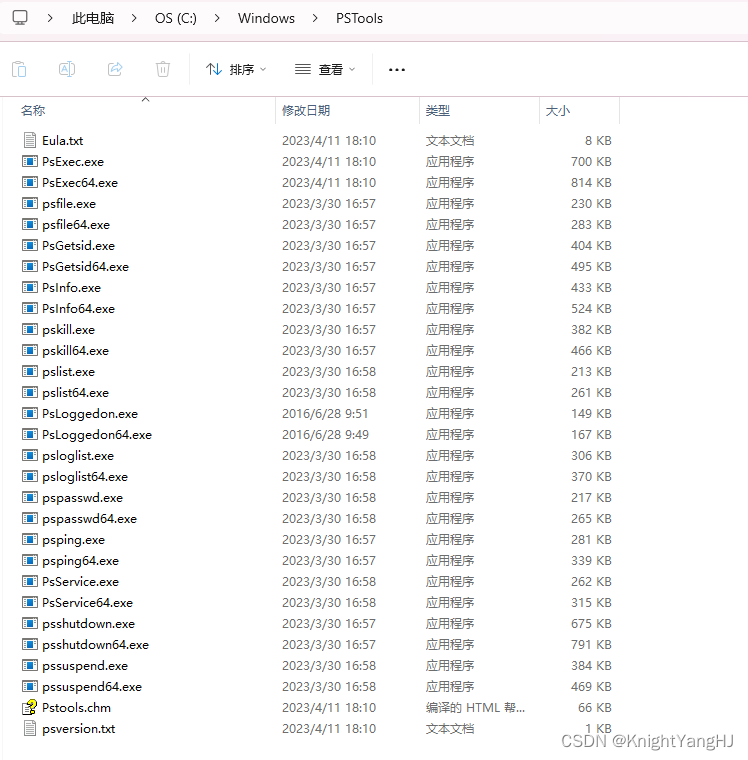Click the 2016/6/28 9:49 modified date
Image resolution: width=748 pixels, height=760 pixels.
point(325,434)
